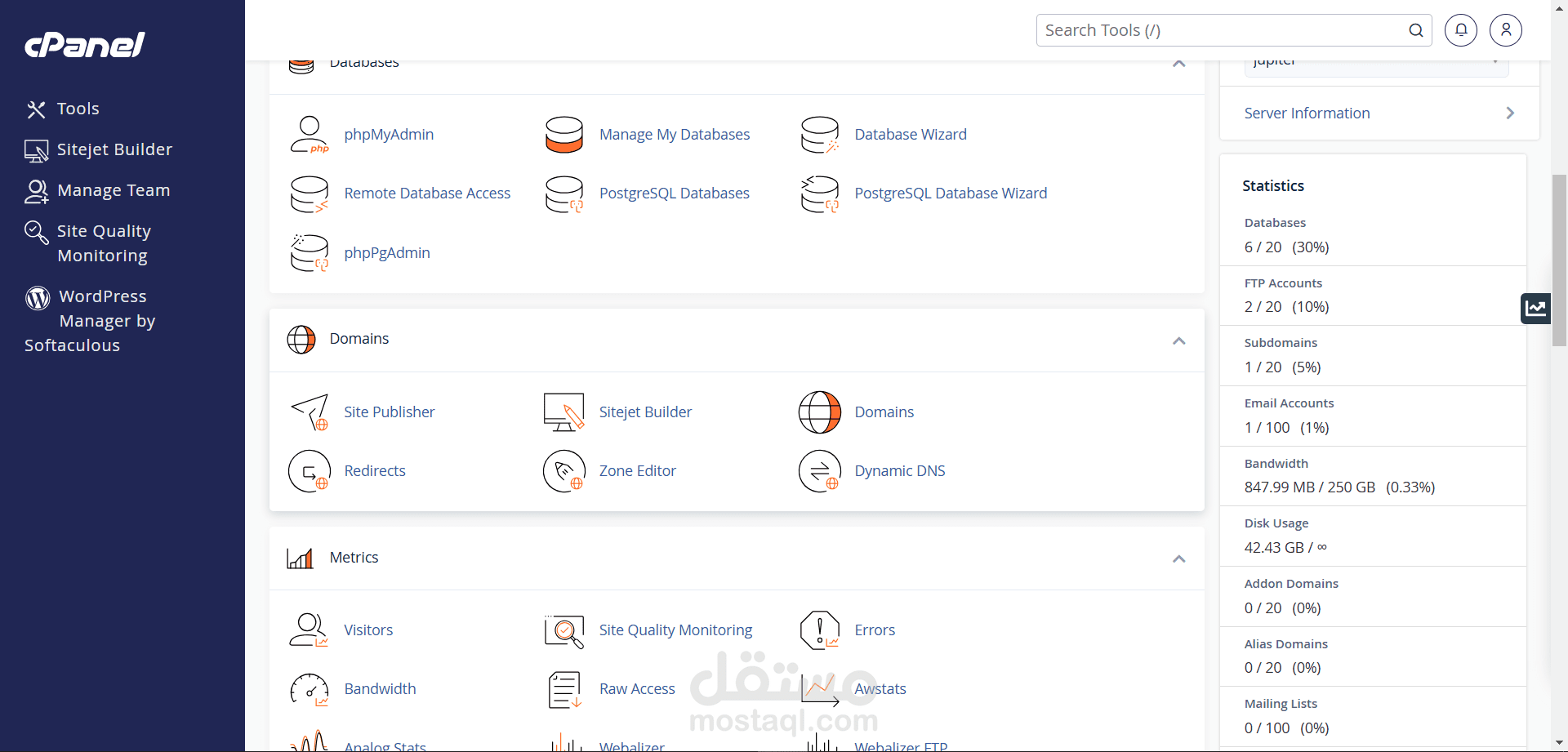Click the cPanel logo
Viewport: 1568px width, 752px height.
coord(85,44)
